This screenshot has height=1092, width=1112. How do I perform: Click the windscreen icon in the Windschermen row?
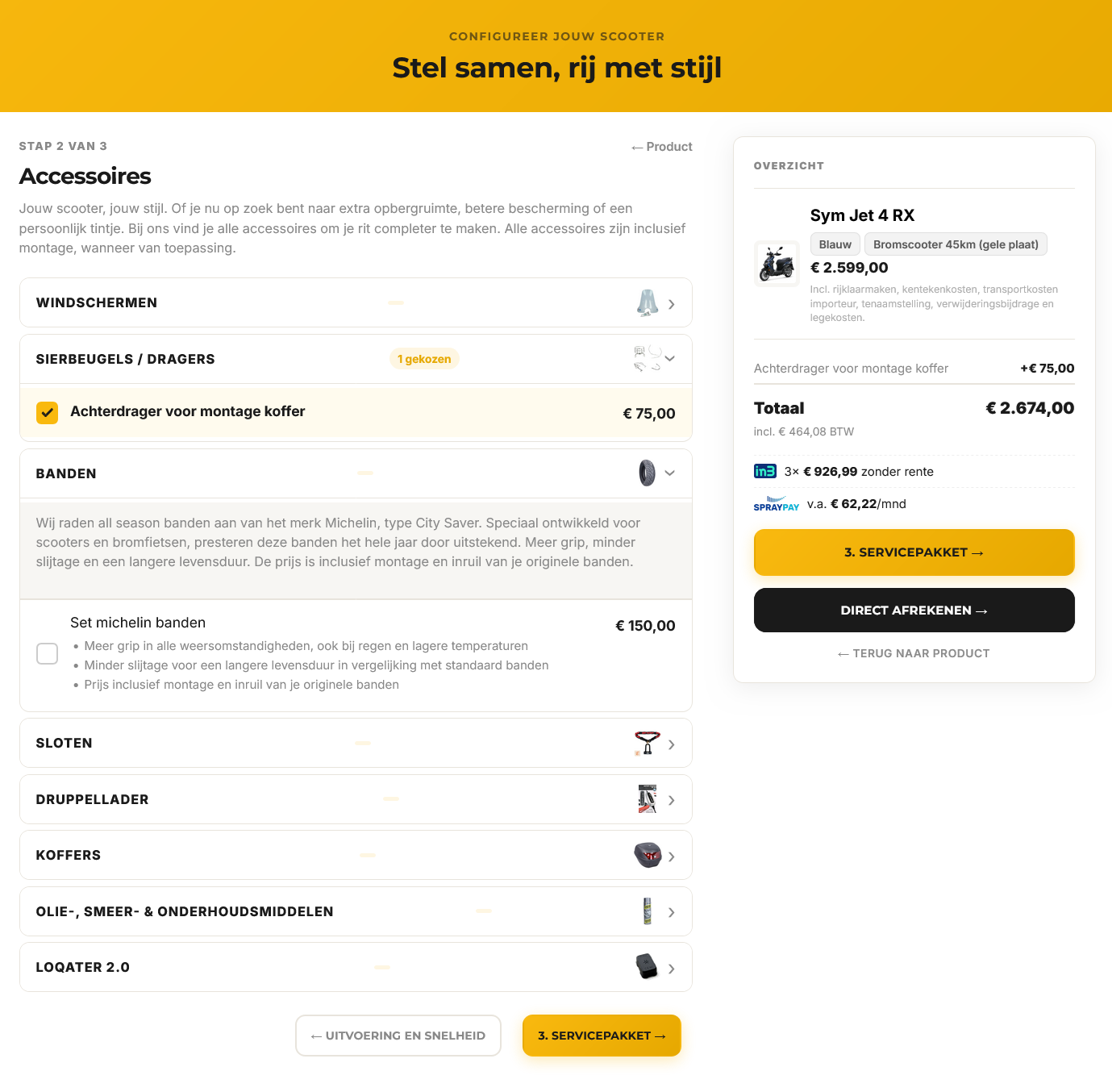coord(644,302)
